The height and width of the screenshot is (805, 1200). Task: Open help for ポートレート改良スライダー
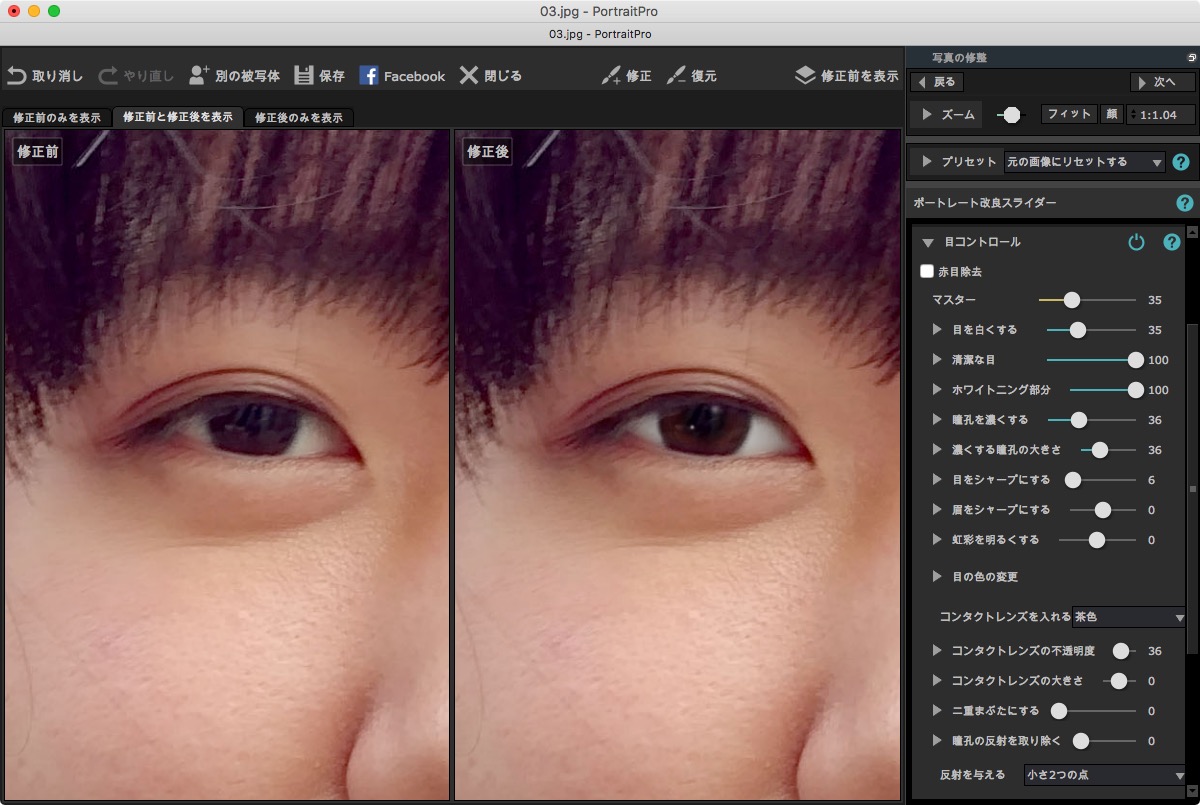[1185, 203]
